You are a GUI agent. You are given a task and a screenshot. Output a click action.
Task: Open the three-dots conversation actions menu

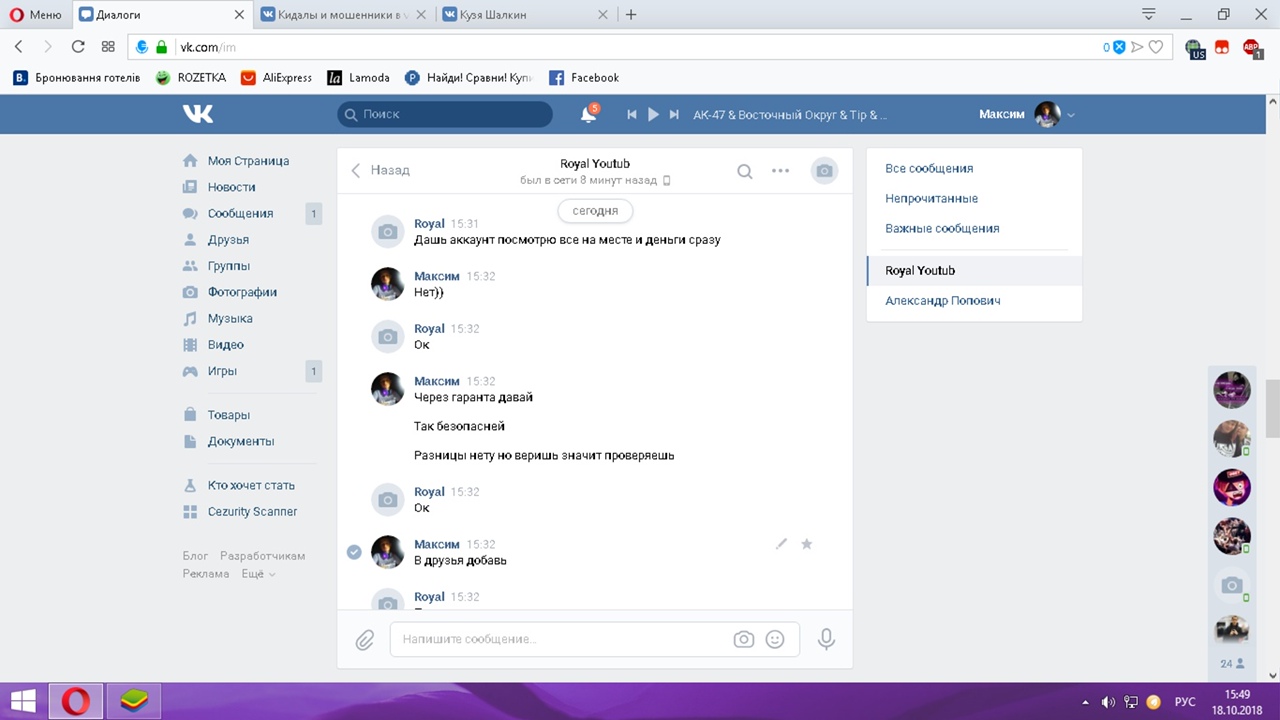(781, 171)
